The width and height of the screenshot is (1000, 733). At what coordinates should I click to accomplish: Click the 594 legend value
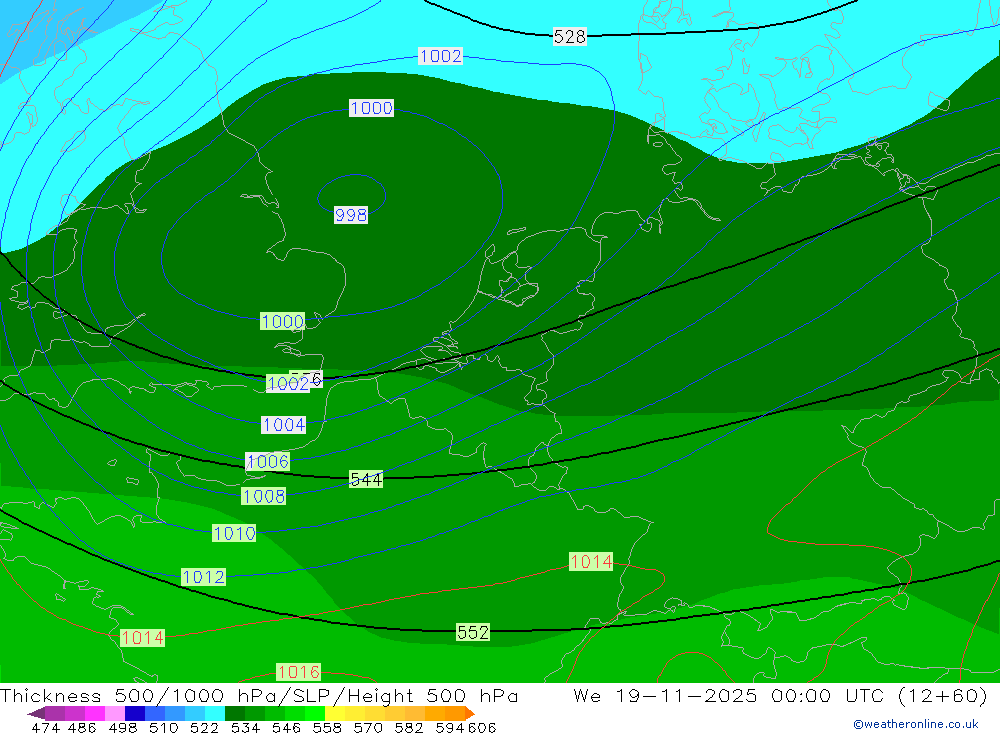(x=450, y=727)
